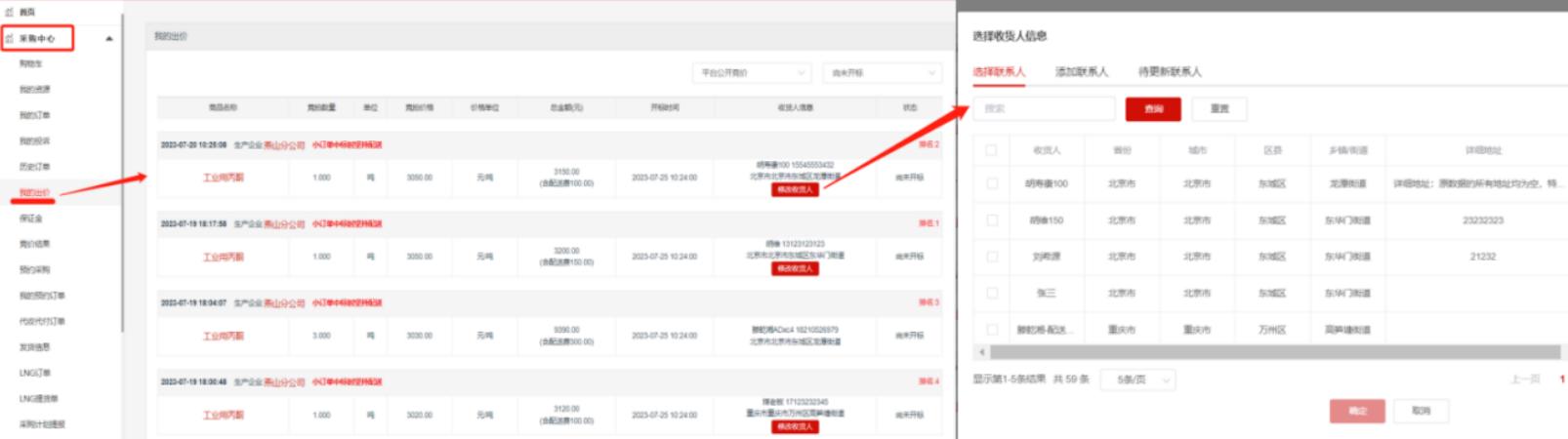
Task: Click 修改收货人 button in first bid row
Action: pyautogui.click(x=795, y=190)
